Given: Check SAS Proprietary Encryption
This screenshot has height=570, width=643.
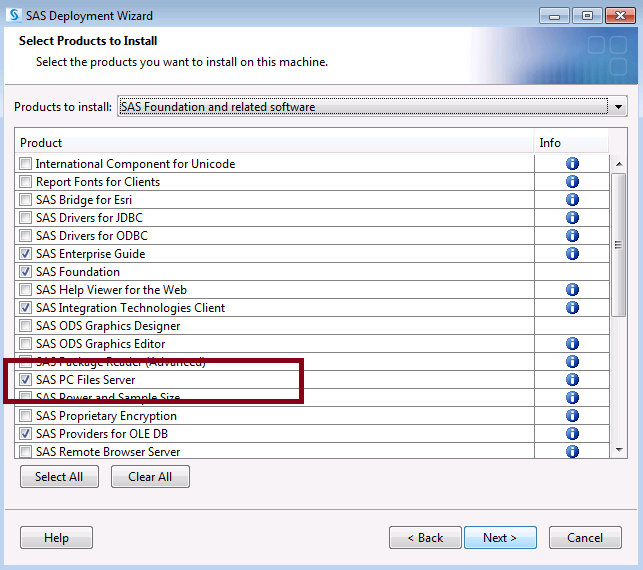Looking at the screenshot, I should tap(25, 415).
